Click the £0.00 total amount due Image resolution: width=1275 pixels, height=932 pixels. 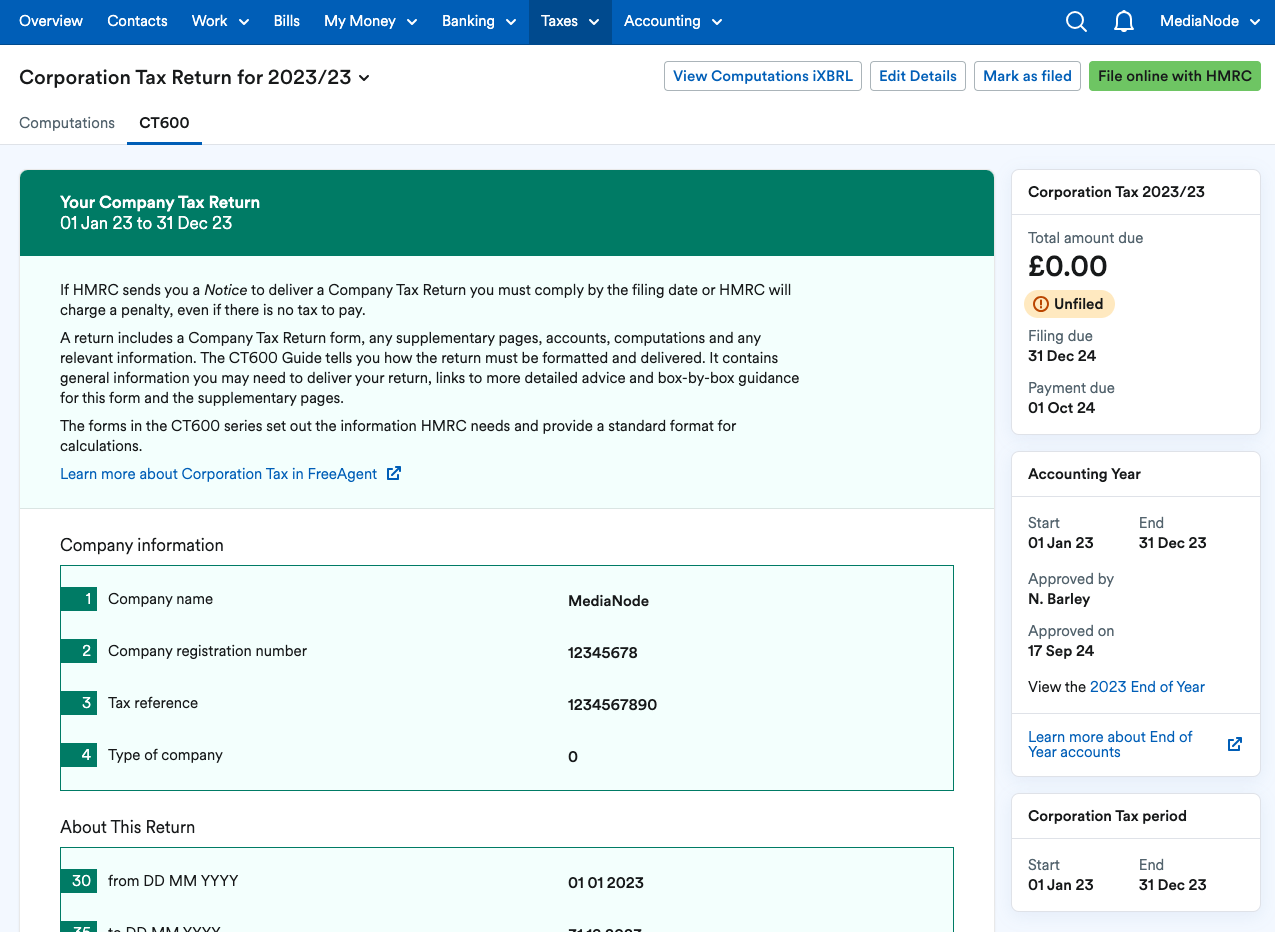[x=1067, y=266]
